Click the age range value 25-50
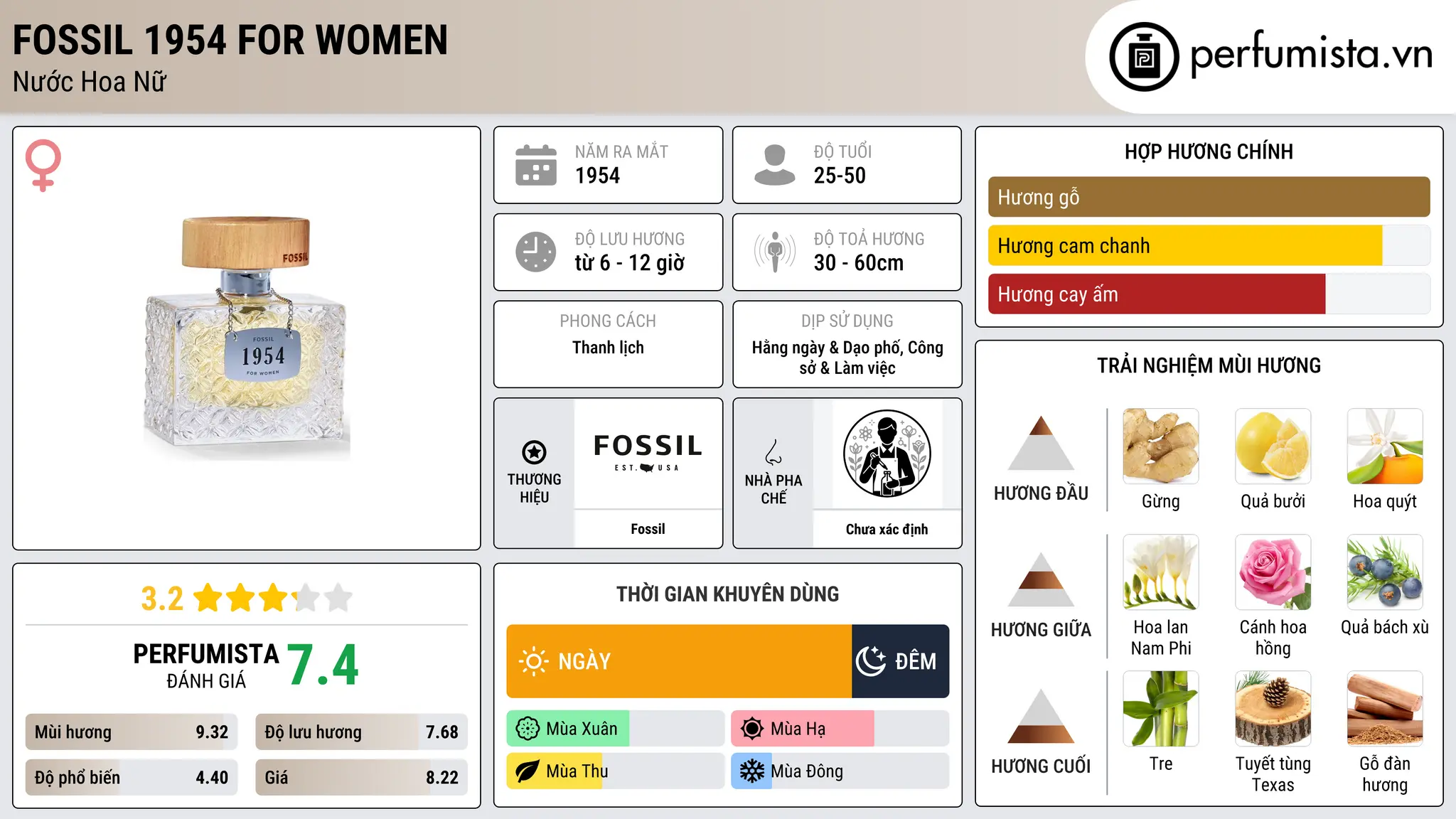This screenshot has height=819, width=1456. pyautogui.click(x=840, y=176)
